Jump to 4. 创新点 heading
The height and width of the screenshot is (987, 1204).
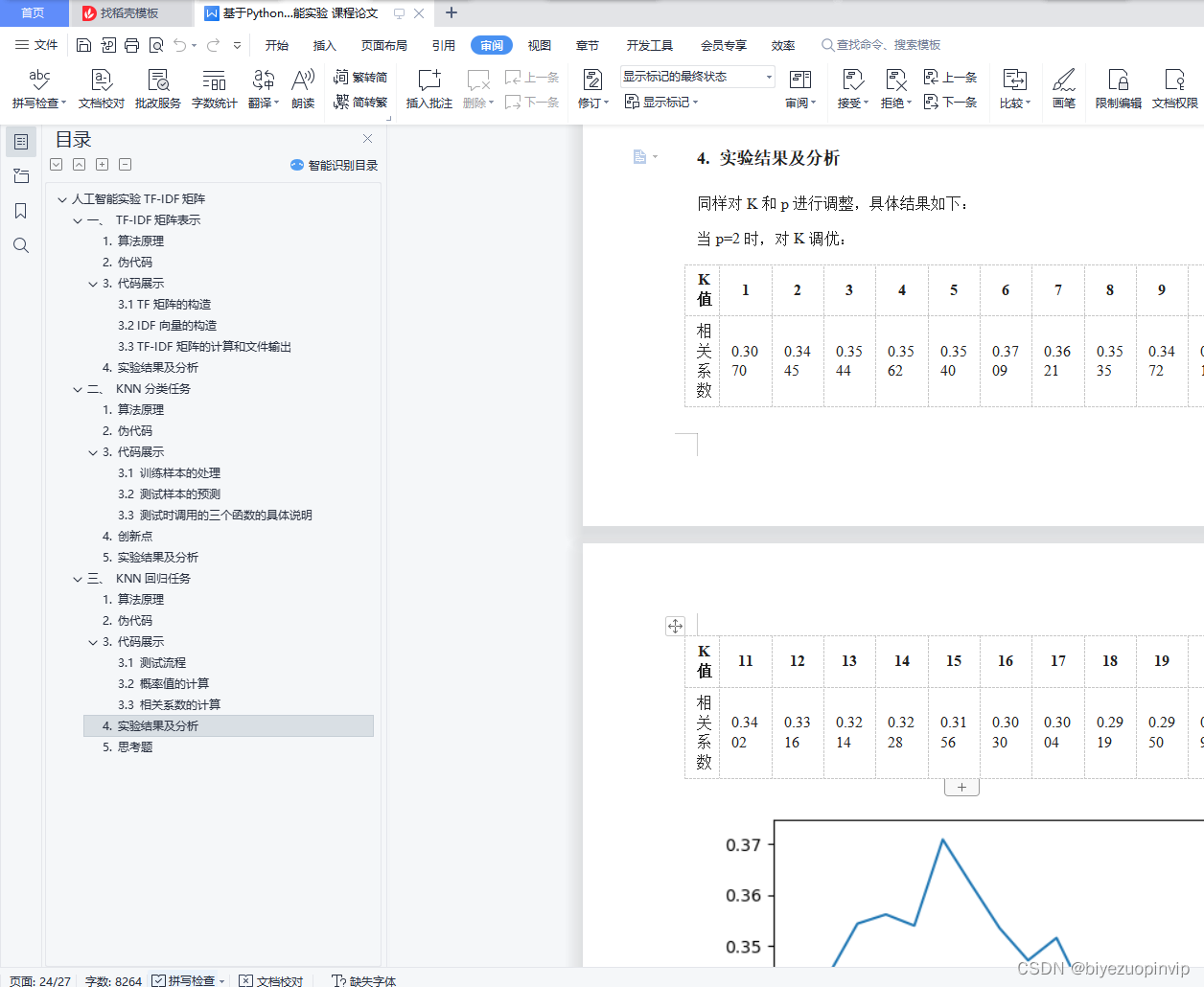(x=127, y=537)
